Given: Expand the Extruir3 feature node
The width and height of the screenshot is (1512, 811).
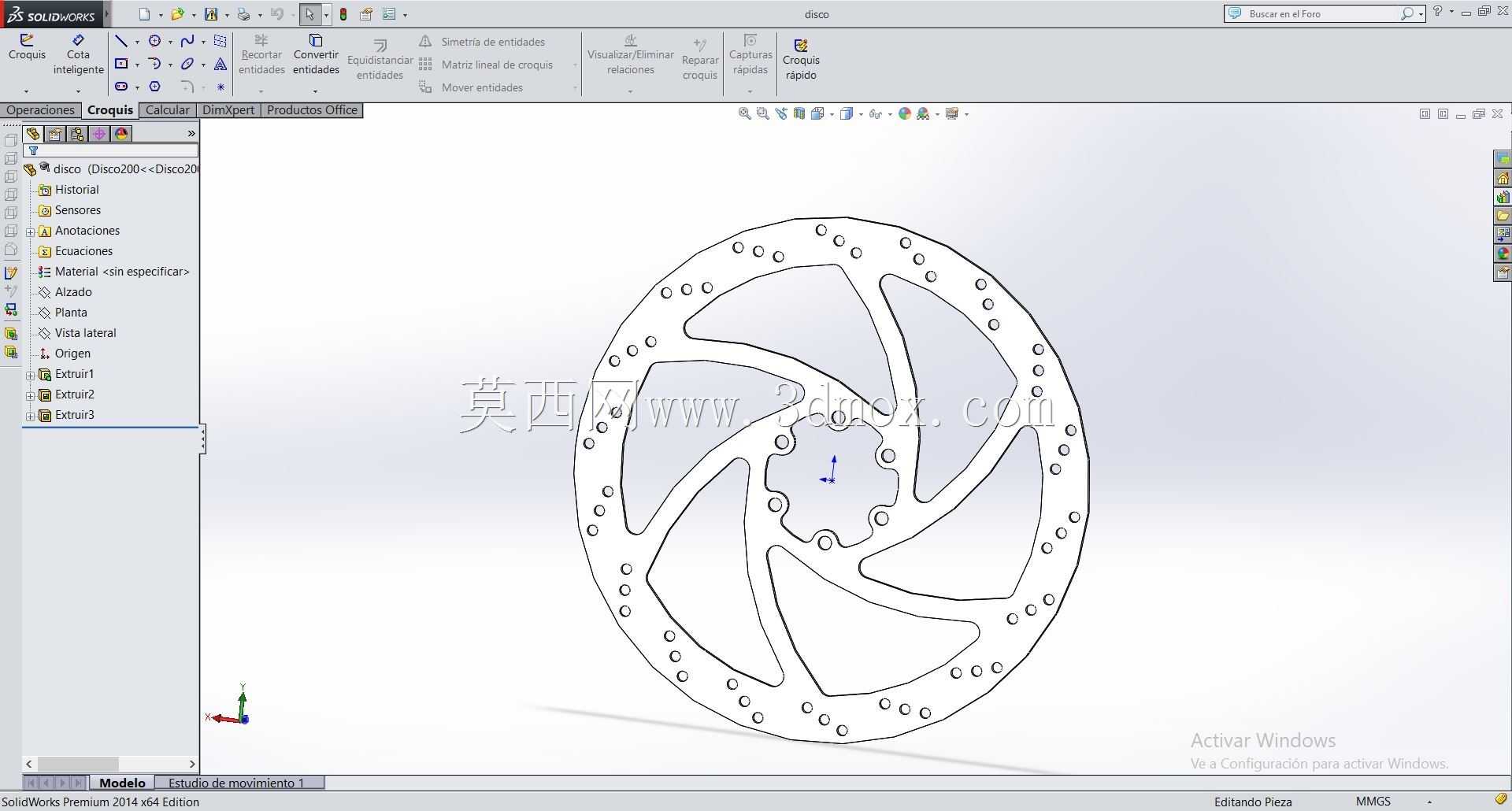Looking at the screenshot, I should (31, 416).
